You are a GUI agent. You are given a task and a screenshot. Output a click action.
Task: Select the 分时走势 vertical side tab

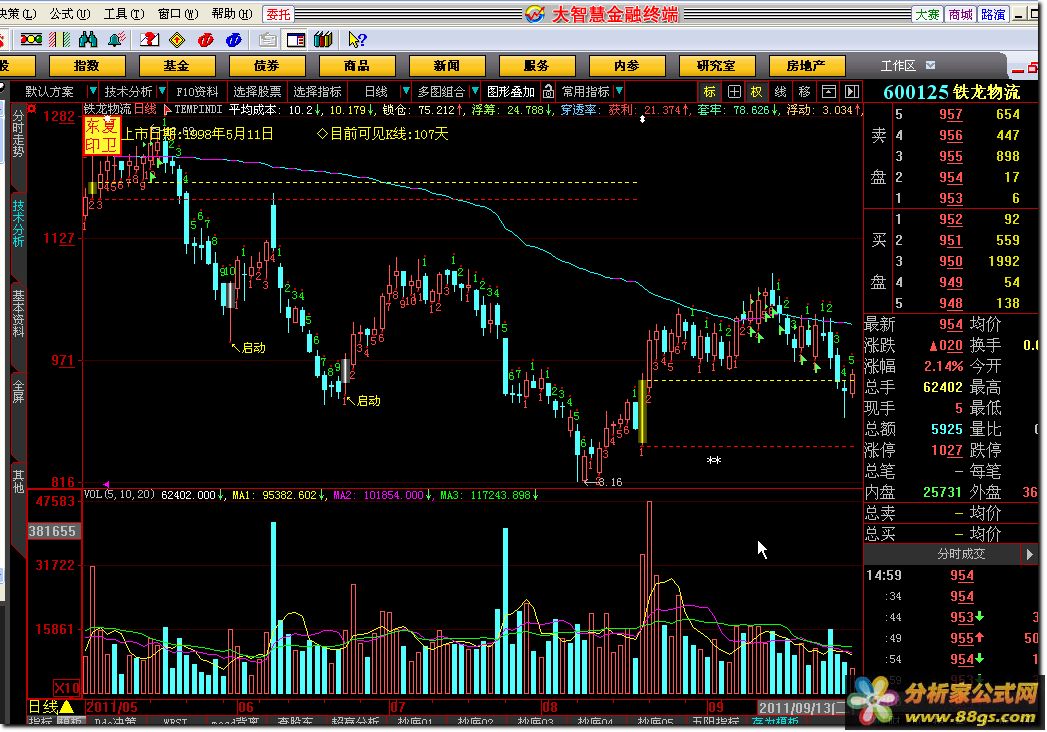click(x=18, y=134)
